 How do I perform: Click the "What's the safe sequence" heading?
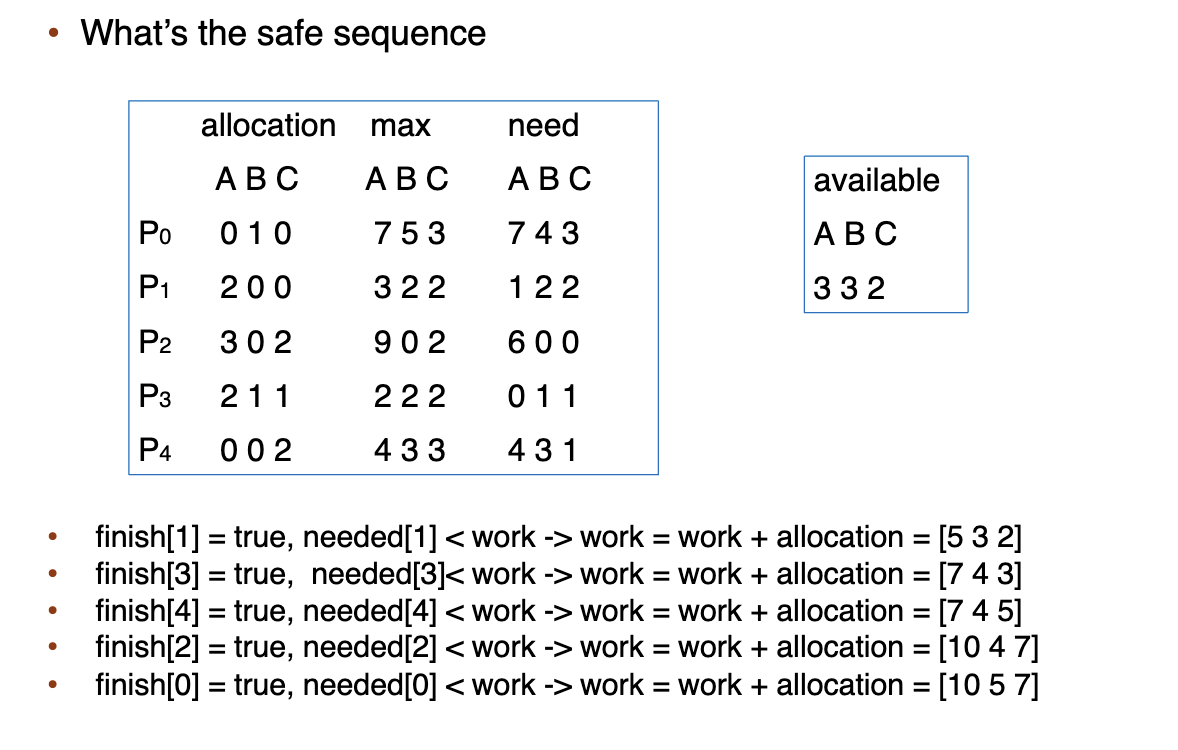point(283,33)
